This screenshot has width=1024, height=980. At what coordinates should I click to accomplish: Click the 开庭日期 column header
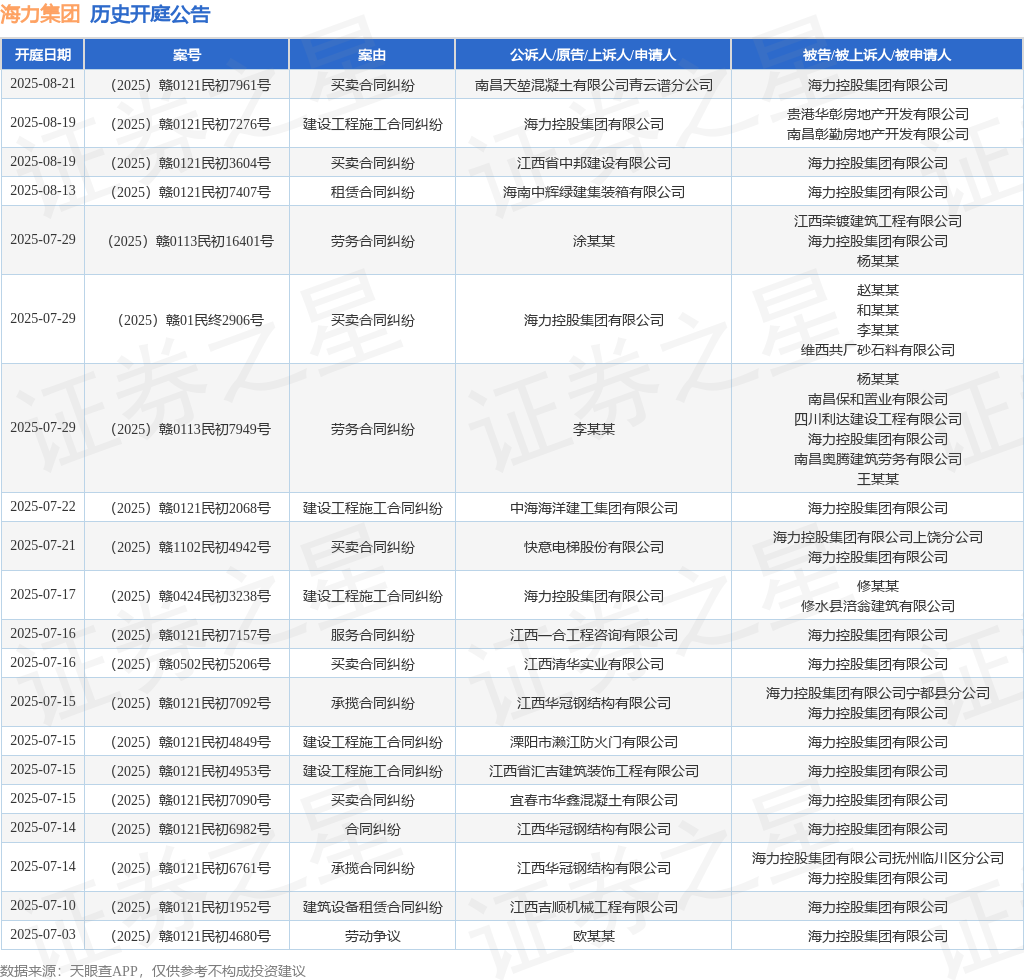pos(43,55)
